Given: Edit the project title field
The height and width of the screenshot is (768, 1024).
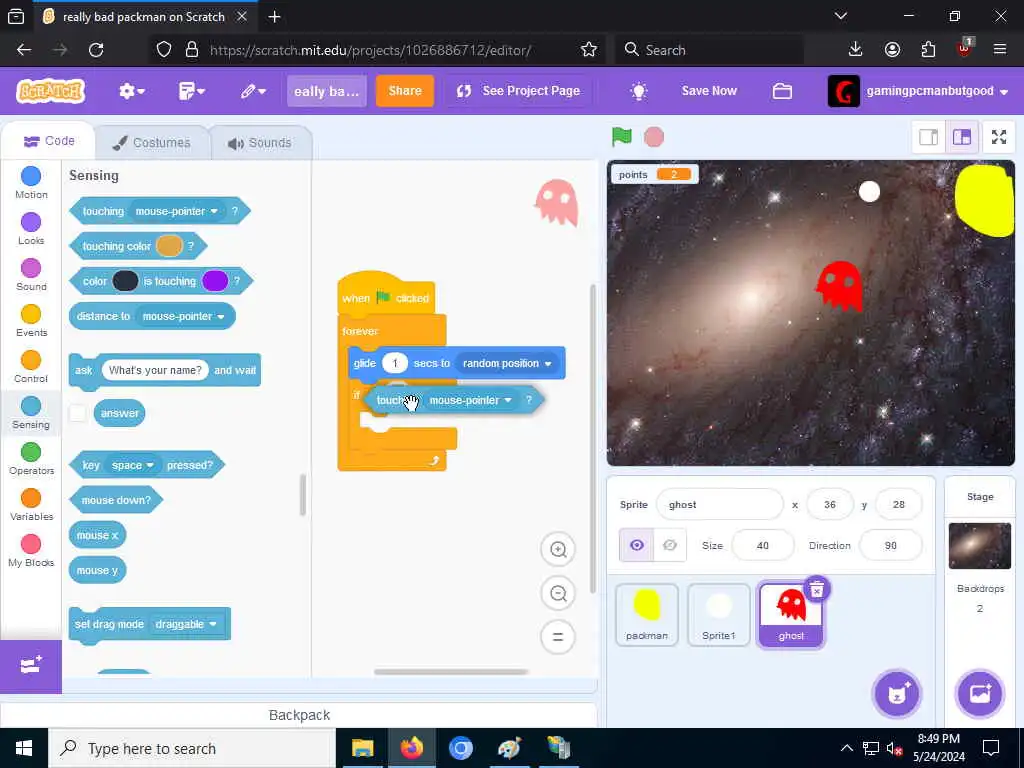Looking at the screenshot, I should point(327,91).
